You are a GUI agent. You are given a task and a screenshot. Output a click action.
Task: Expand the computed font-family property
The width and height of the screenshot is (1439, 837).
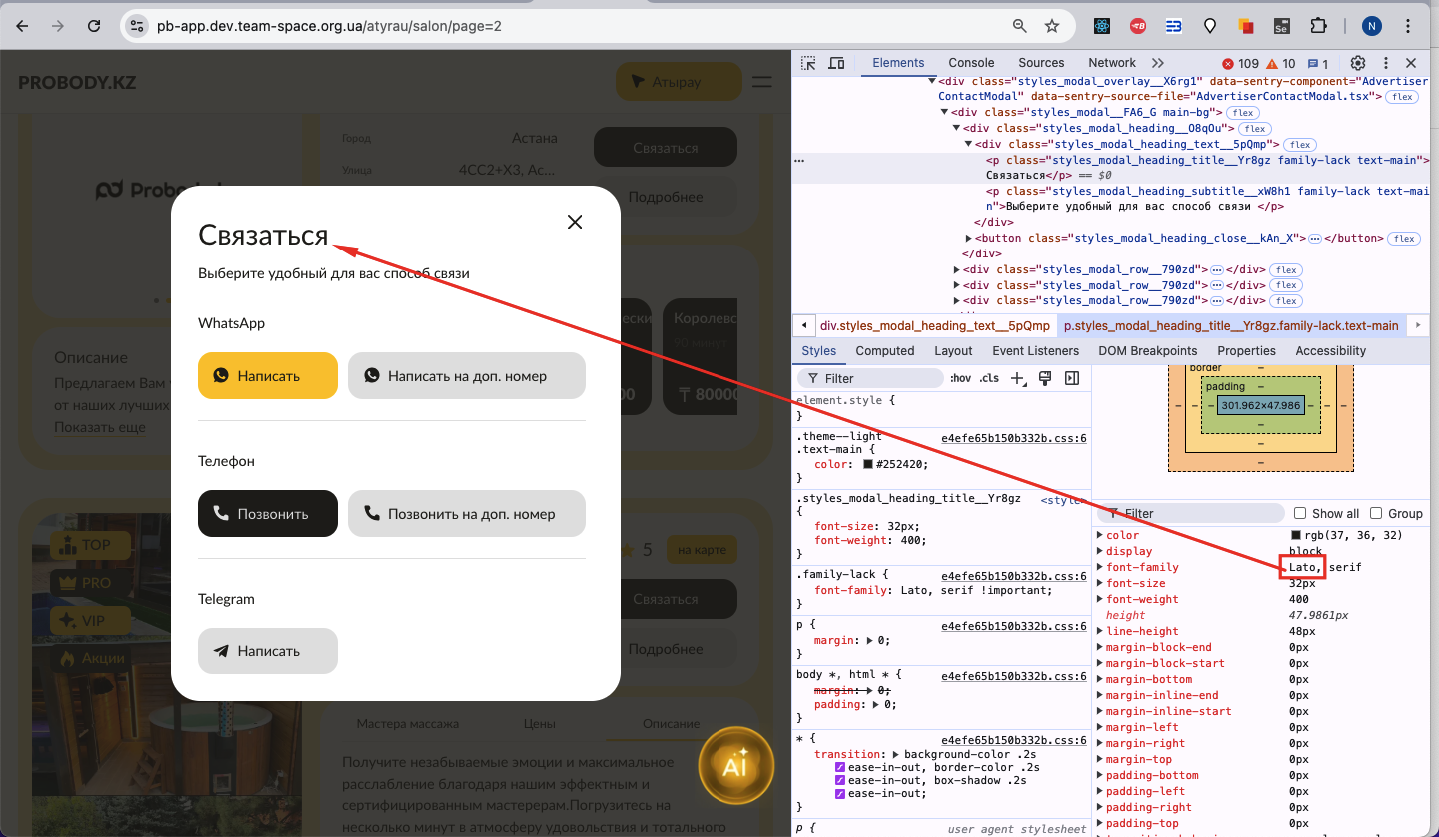coord(1100,567)
